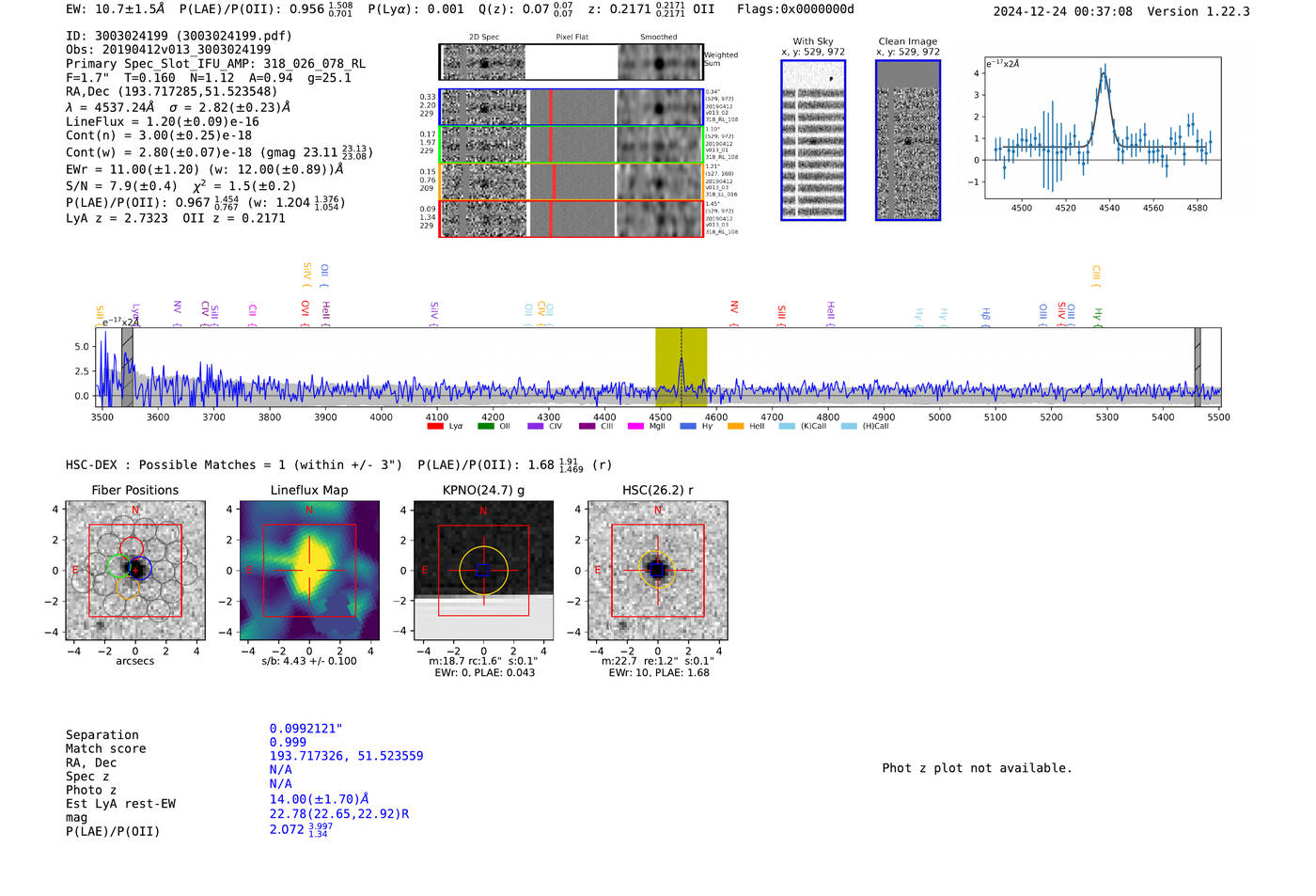This screenshot has height=896, width=1316.
Task: Click the purple CIV legend swatch
Action: pyautogui.click(x=536, y=426)
